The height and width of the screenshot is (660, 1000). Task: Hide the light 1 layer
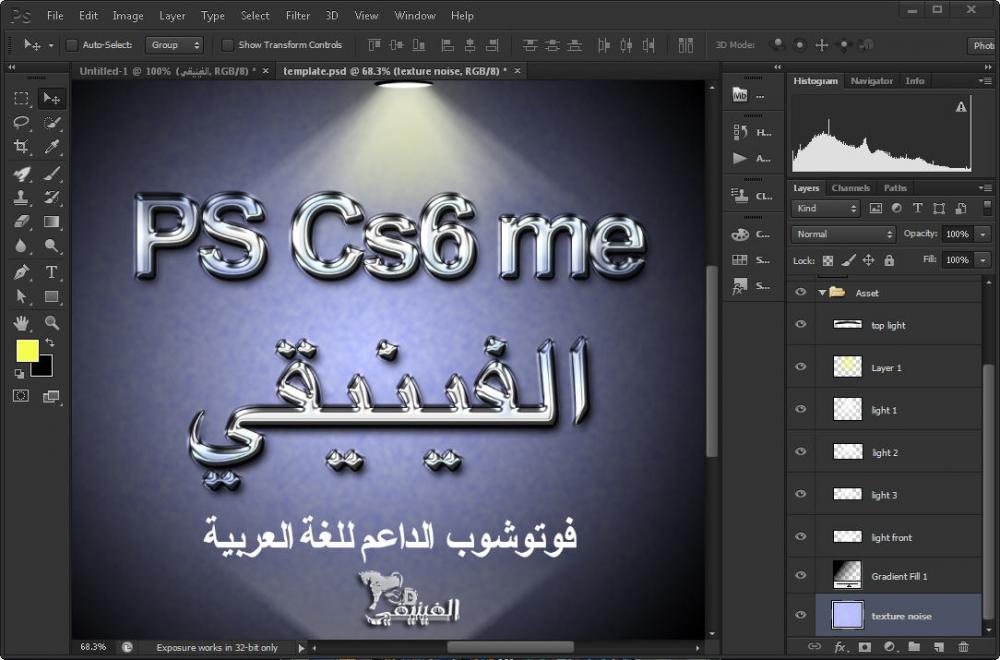(800, 409)
